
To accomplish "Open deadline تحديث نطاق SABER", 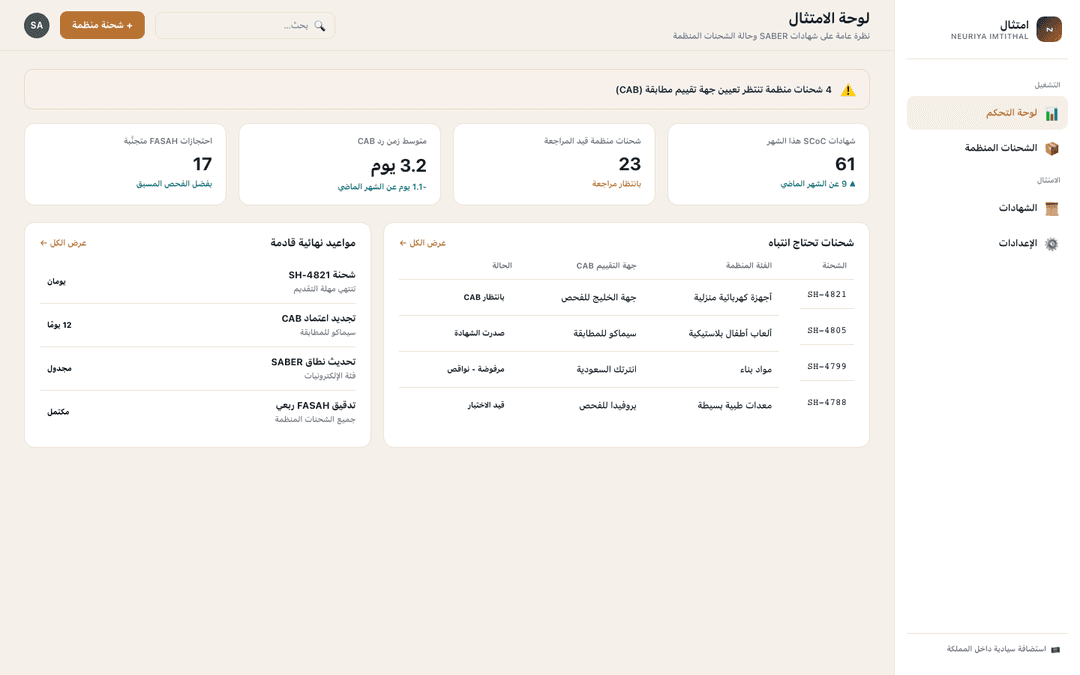I will (x=198, y=368).
